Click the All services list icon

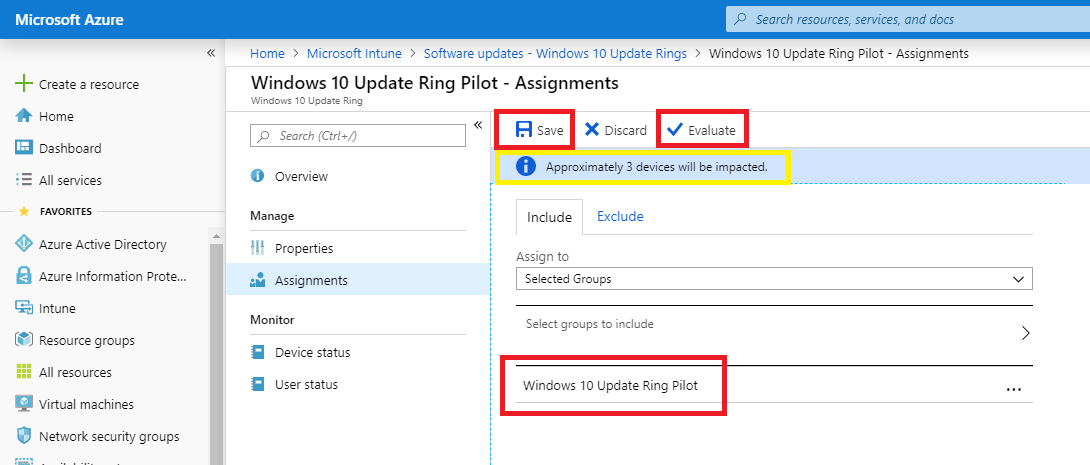pos(24,180)
